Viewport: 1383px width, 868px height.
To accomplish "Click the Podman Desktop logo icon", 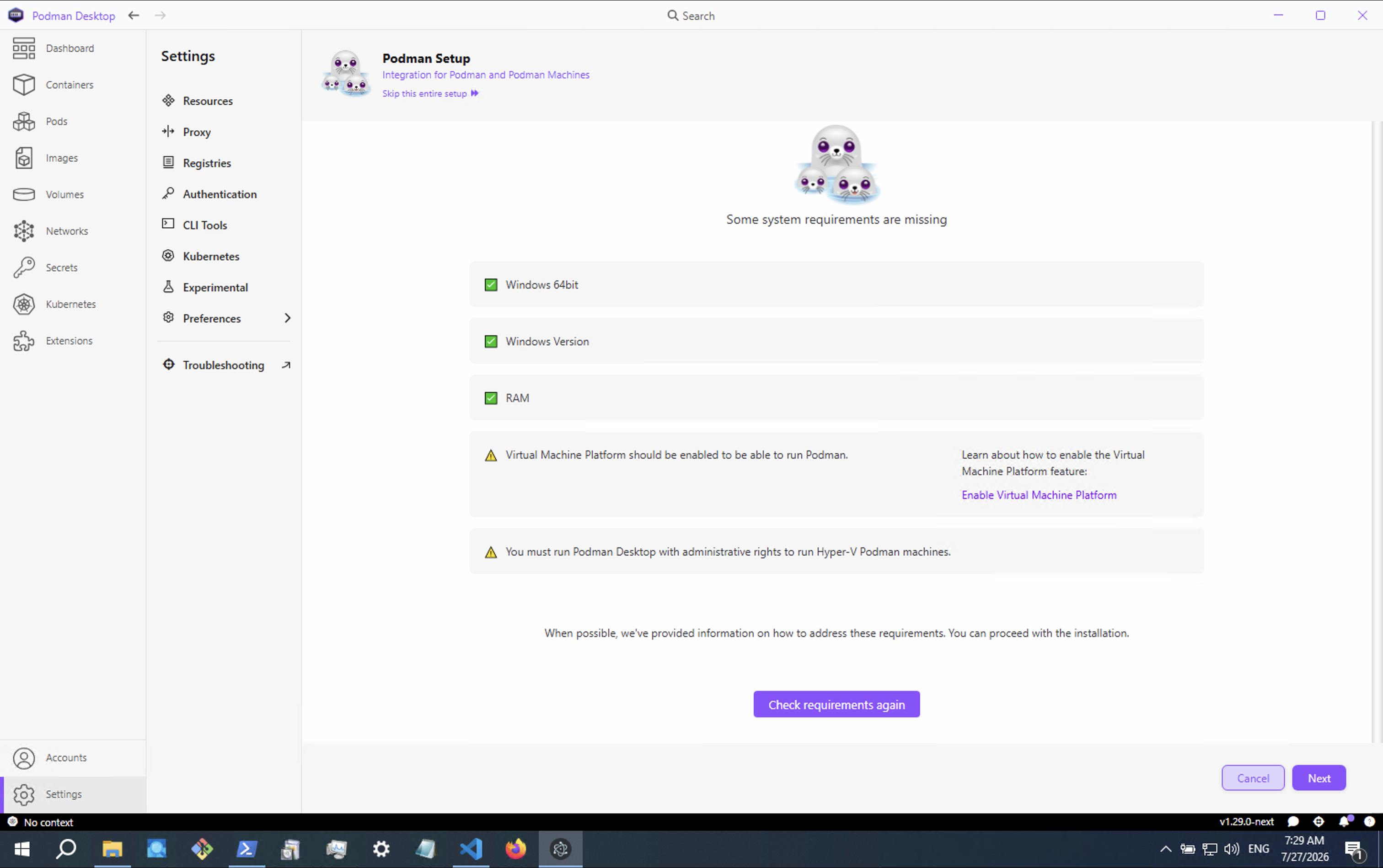I will point(16,16).
